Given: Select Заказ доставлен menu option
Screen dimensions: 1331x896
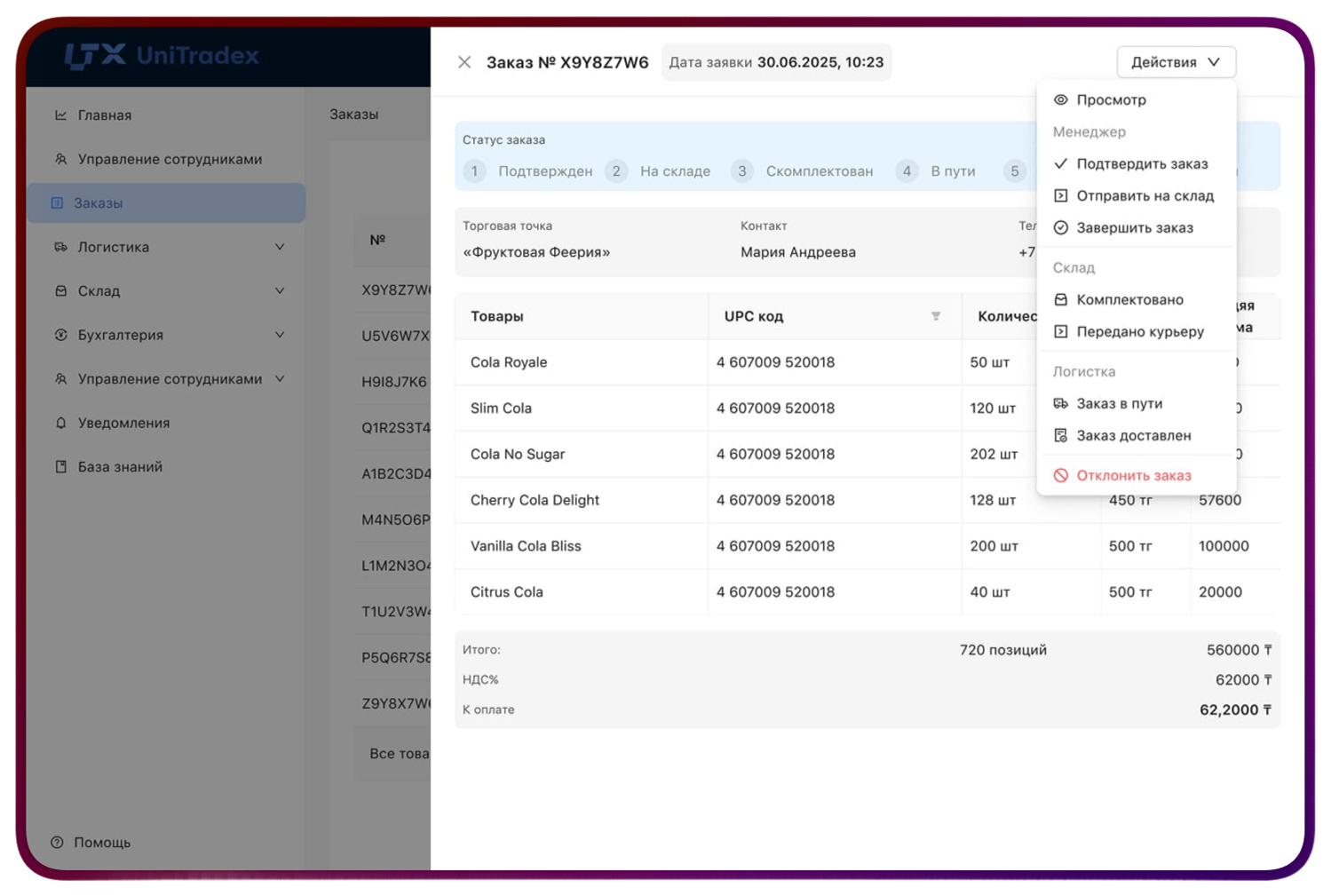Looking at the screenshot, I should tap(1133, 435).
